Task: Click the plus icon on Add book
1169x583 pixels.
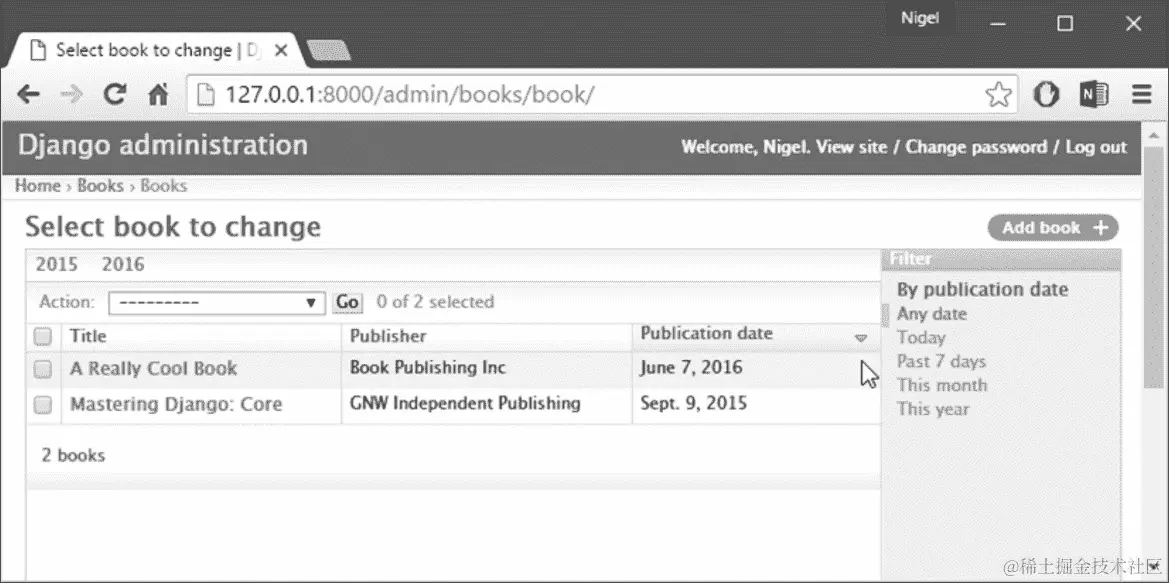Action: pyautogui.click(x=1101, y=228)
